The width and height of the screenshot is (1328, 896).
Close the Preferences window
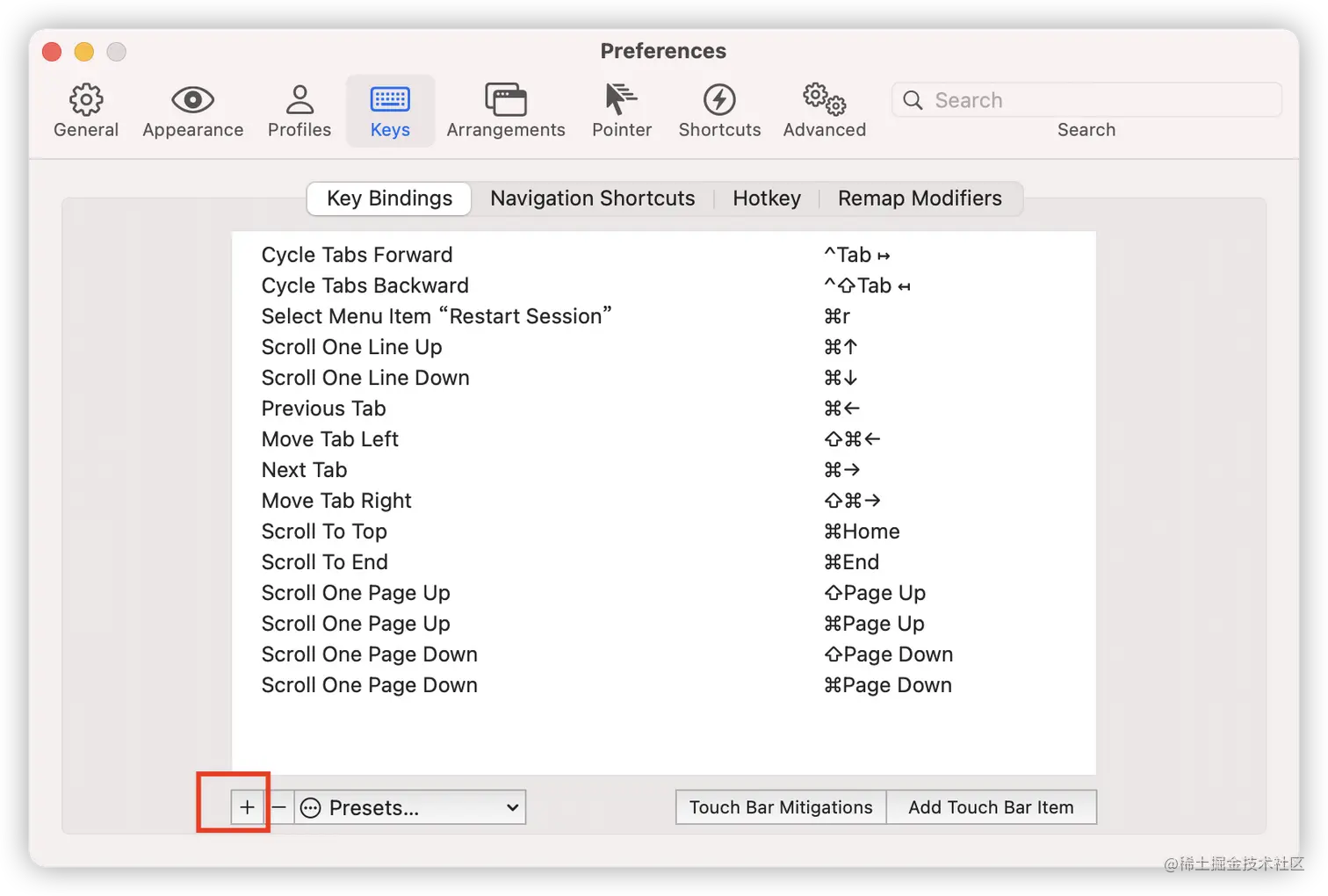point(52,52)
